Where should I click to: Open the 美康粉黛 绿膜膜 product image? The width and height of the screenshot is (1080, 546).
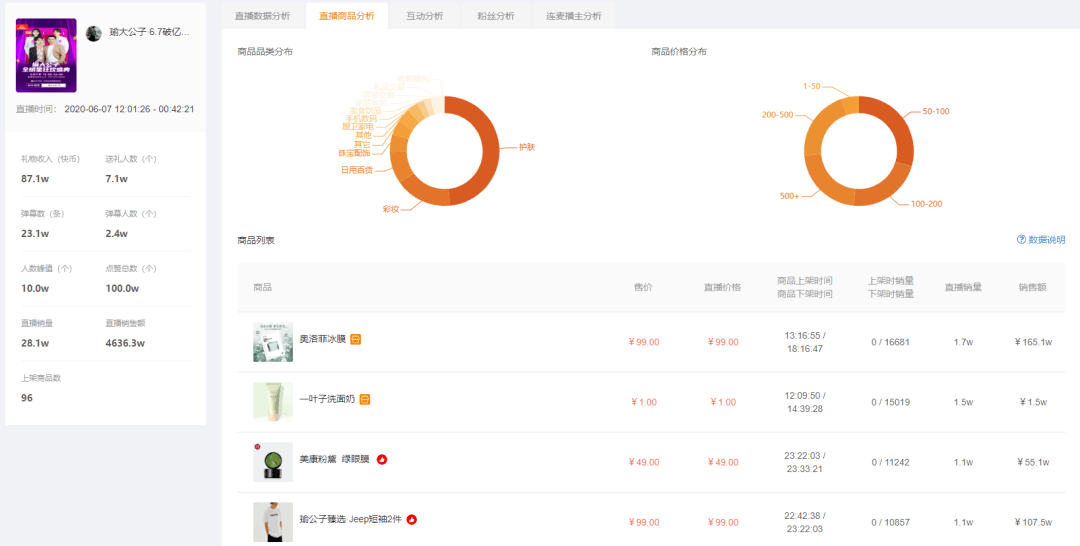273,462
